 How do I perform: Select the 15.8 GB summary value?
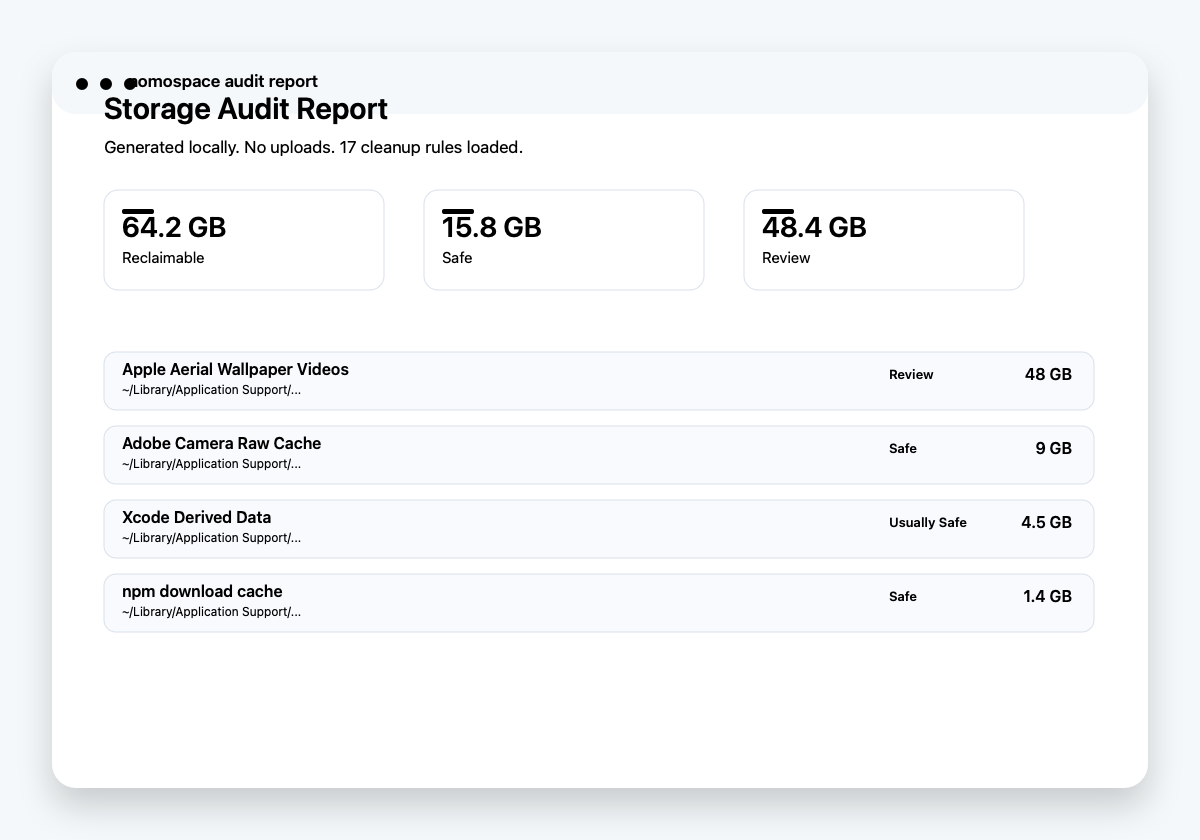pos(491,227)
